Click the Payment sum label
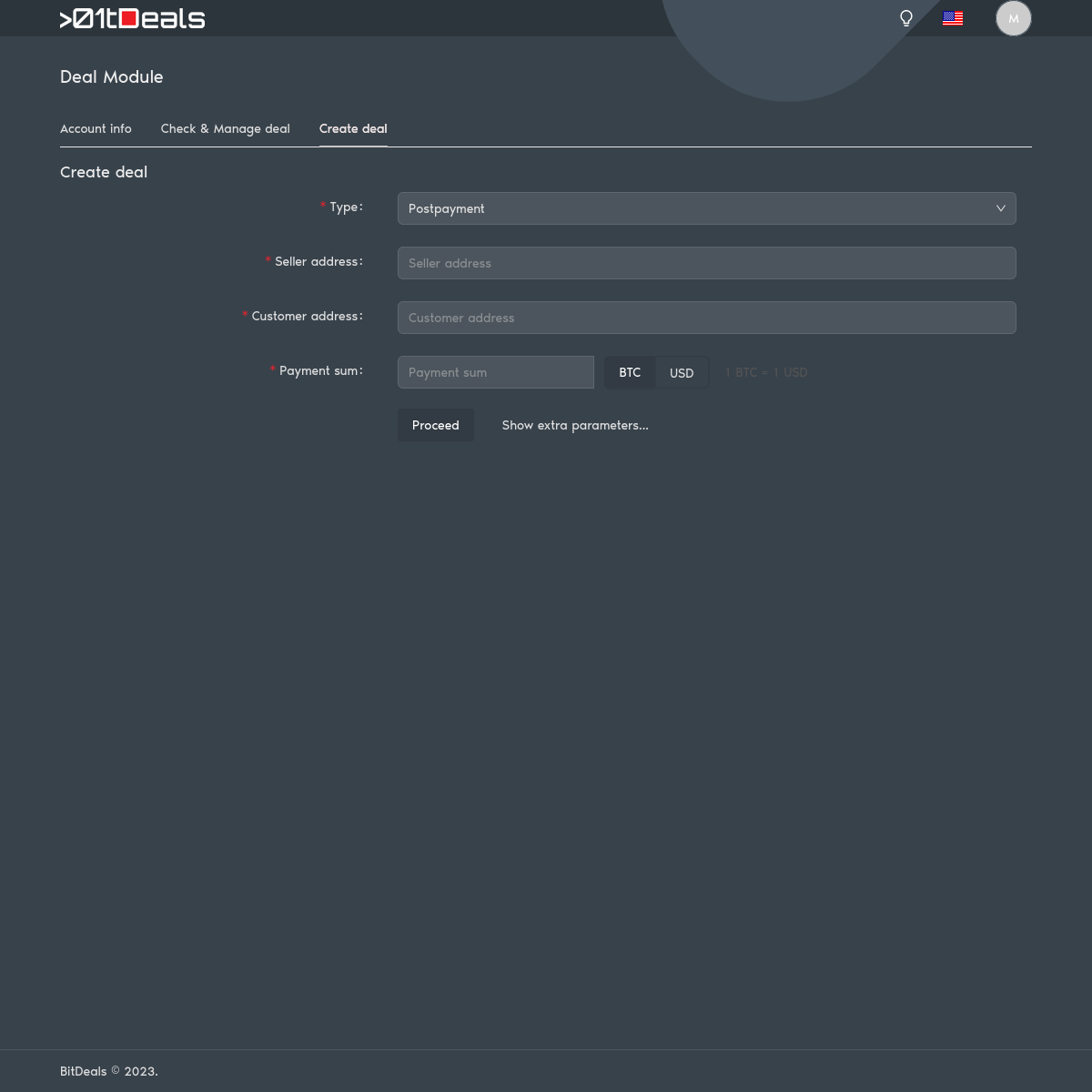Viewport: 1092px width, 1092px height. pos(319,370)
